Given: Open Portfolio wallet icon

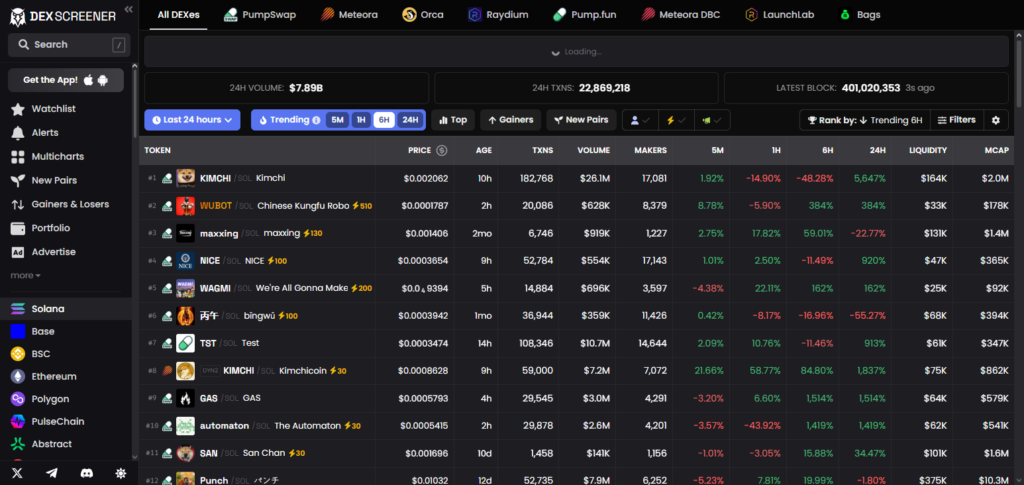Looking at the screenshot, I should tap(18, 228).
